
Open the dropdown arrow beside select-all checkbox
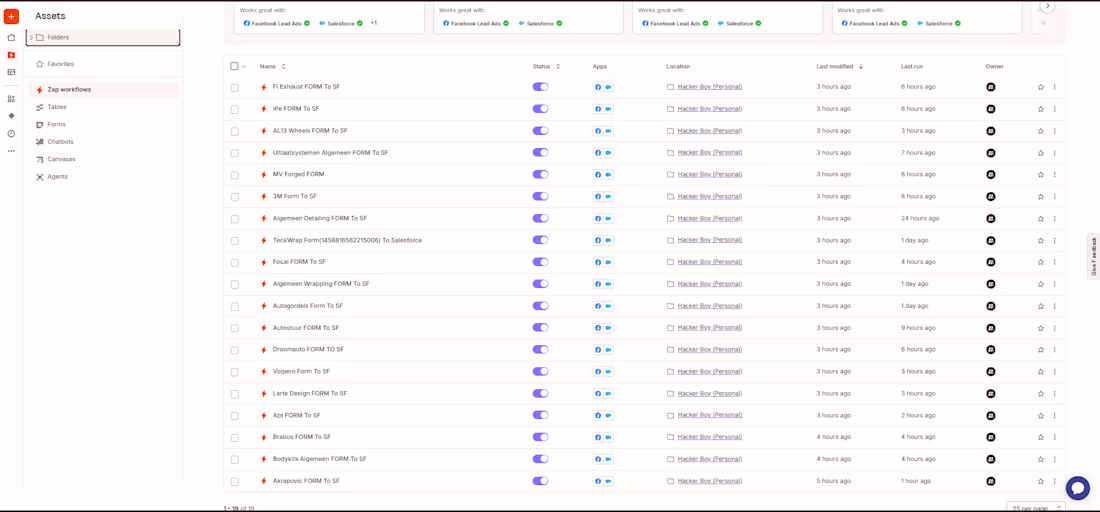243,67
